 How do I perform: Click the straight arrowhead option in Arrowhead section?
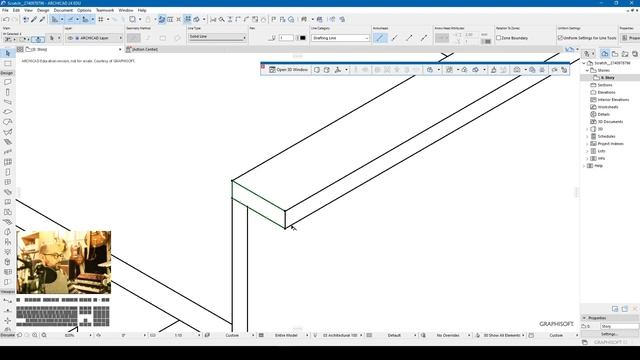pos(380,38)
